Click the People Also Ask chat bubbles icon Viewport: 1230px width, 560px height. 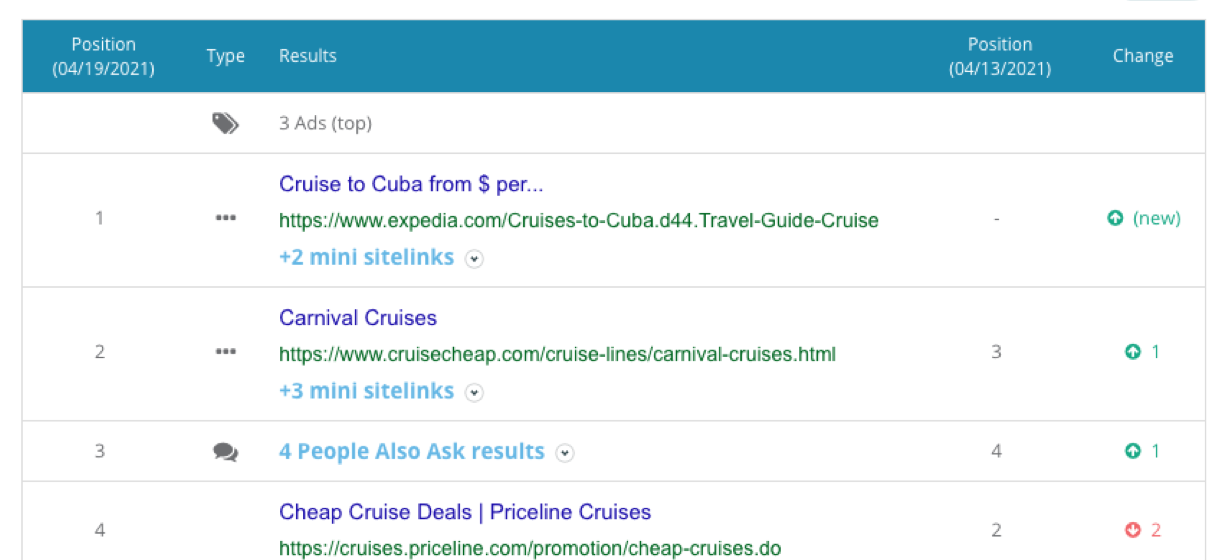226,452
